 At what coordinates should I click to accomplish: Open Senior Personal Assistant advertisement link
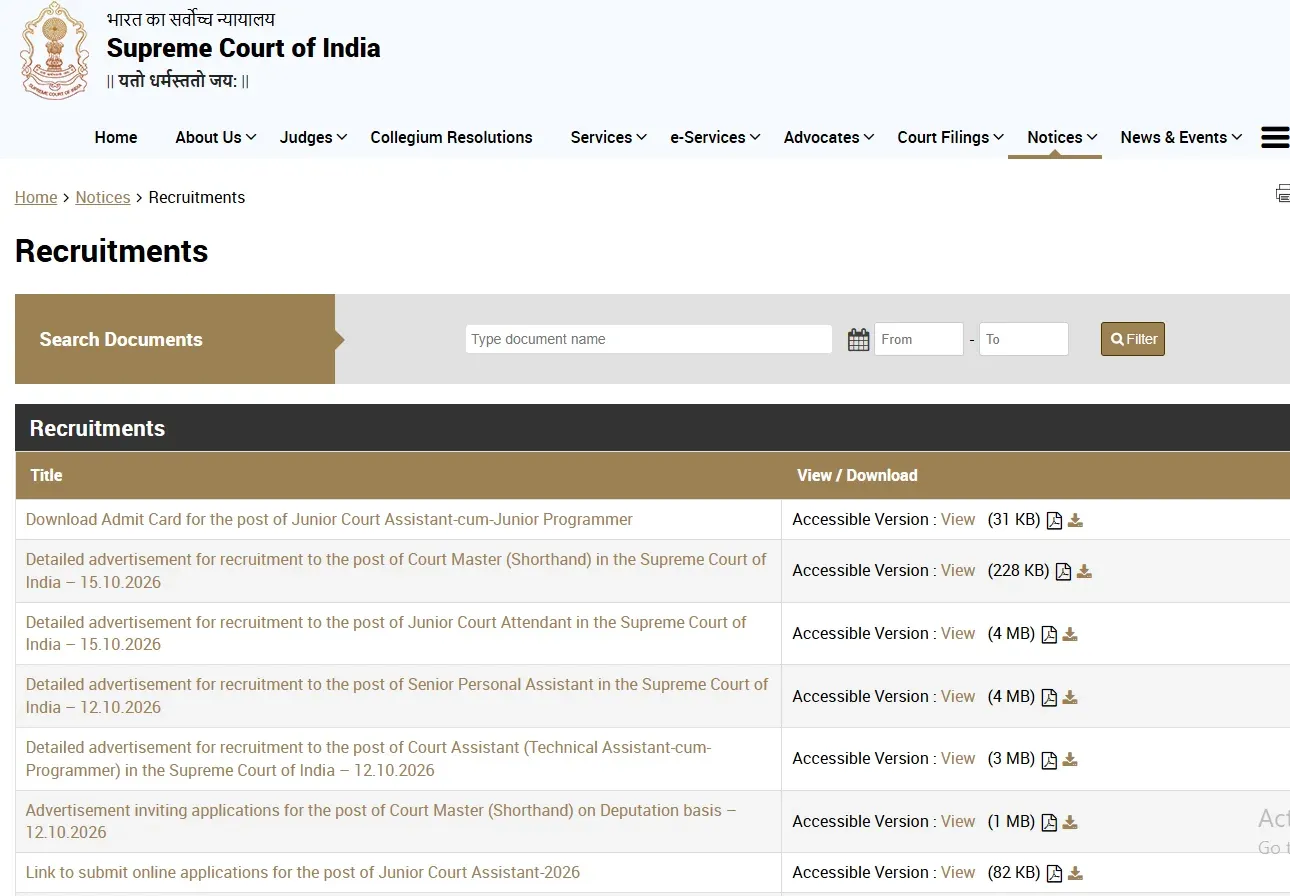397,696
